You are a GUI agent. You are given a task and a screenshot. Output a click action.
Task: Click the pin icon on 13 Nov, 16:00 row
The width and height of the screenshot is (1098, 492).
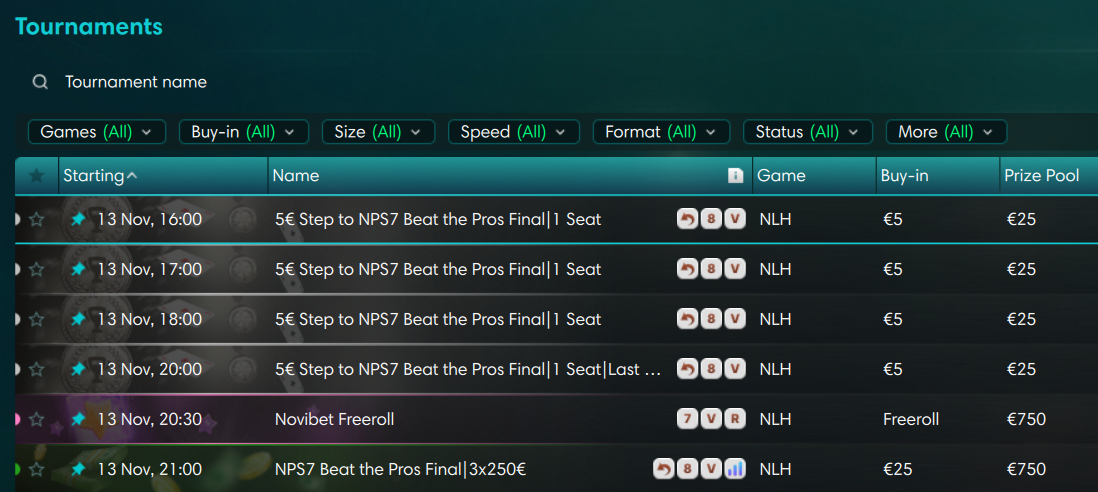(78, 219)
